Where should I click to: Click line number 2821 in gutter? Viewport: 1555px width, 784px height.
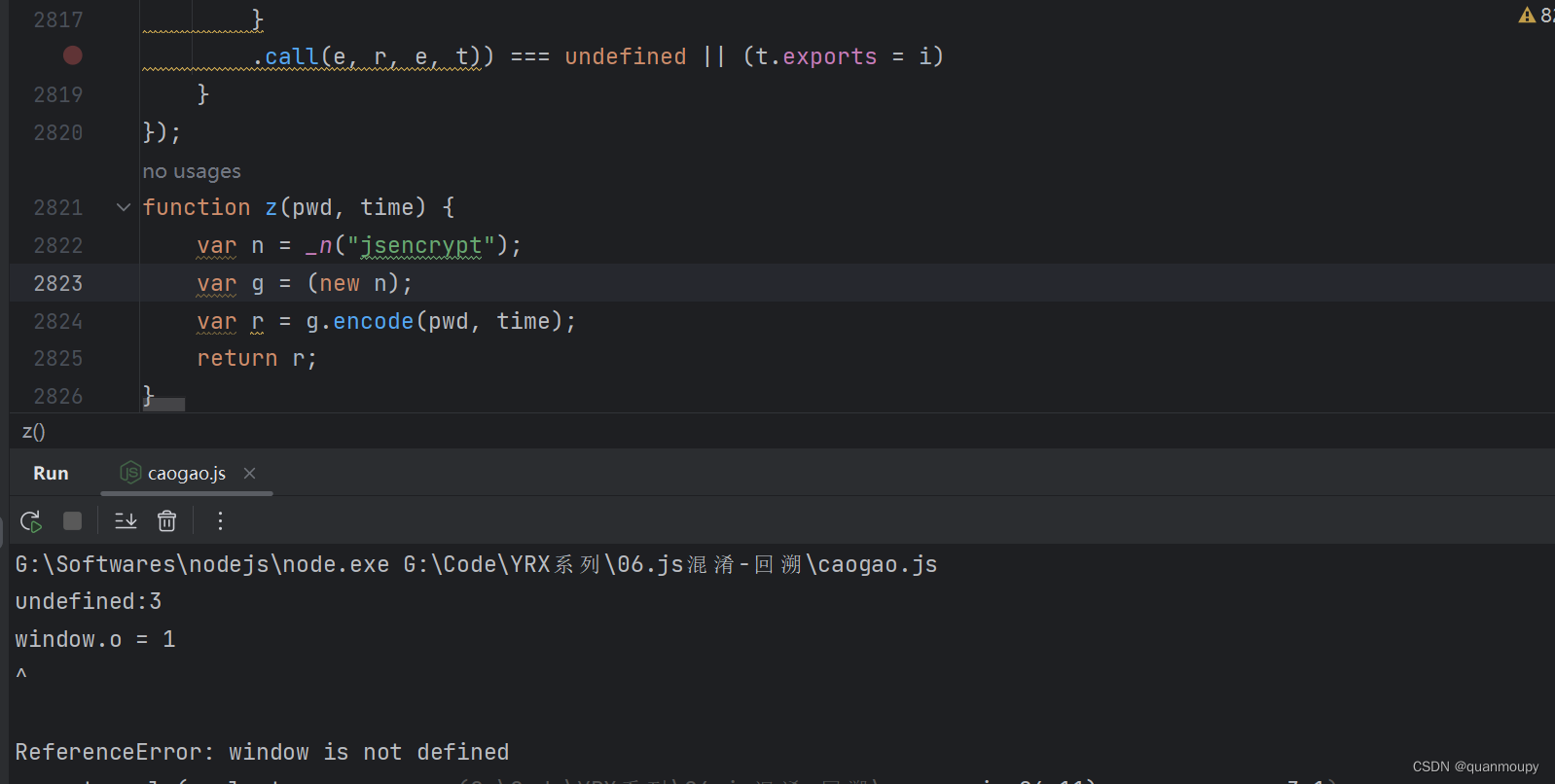point(58,207)
